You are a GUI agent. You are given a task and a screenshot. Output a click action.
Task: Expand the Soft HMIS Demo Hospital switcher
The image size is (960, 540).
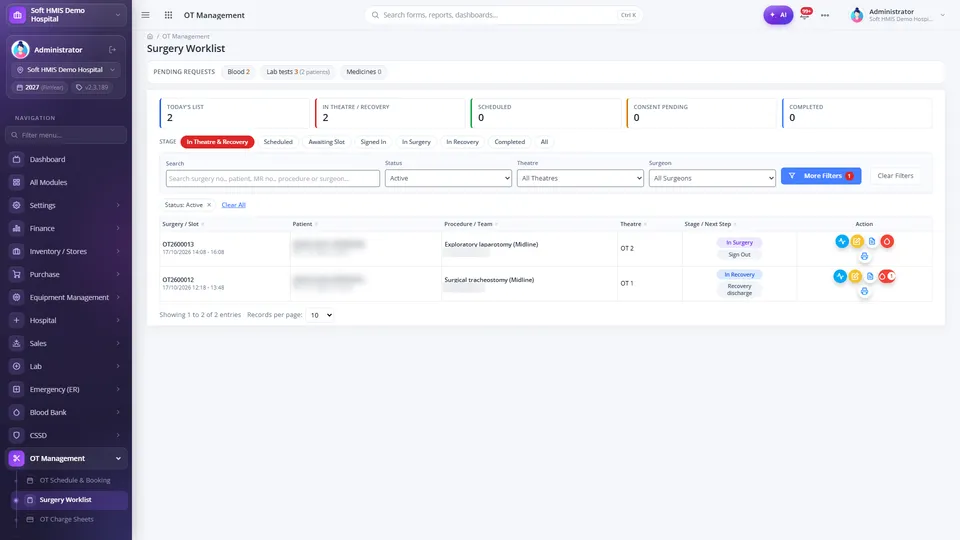click(66, 15)
